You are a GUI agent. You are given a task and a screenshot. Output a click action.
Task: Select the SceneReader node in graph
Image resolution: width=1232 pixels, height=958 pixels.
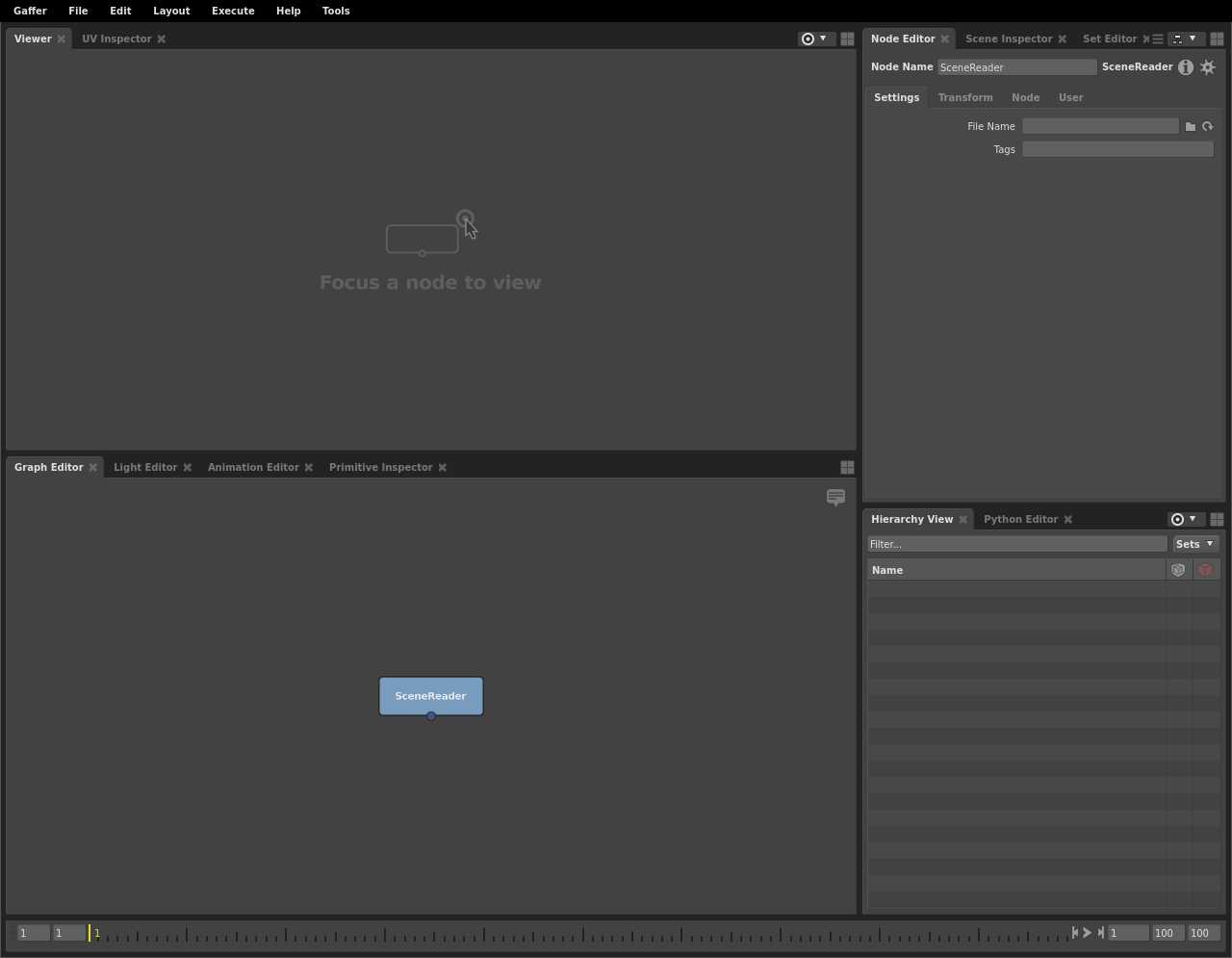431,695
